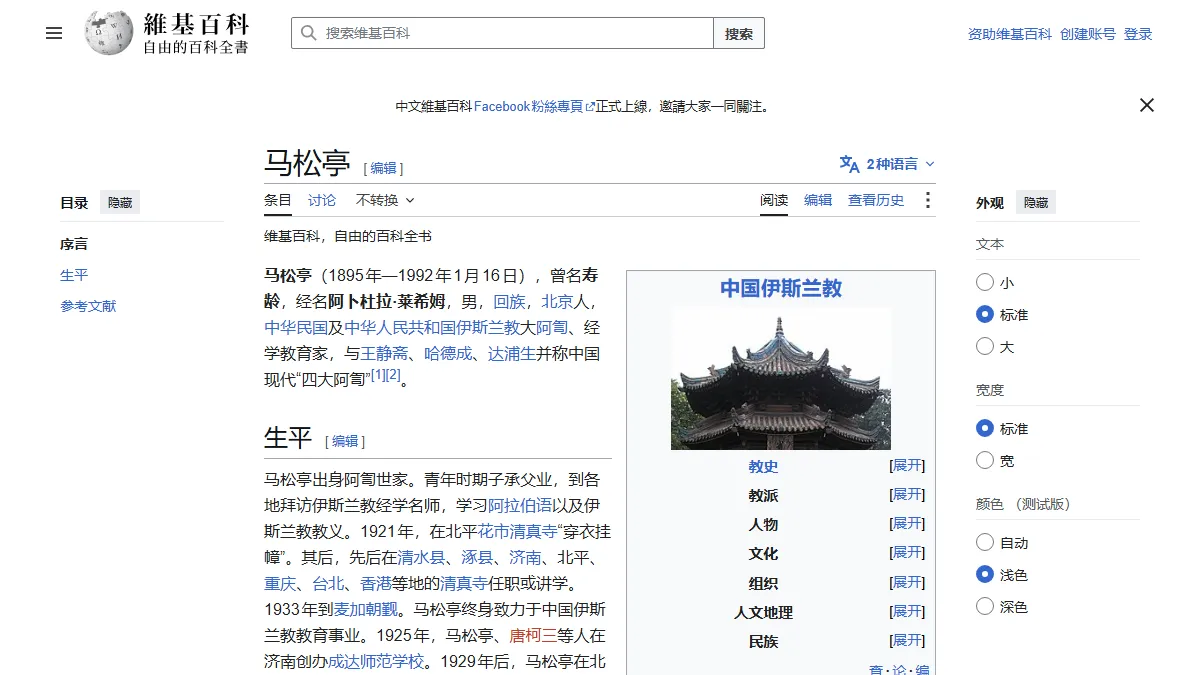Image resolution: width=1200 pixels, height=675 pixels.
Task: Switch to the 讨论 tab
Action: point(322,200)
